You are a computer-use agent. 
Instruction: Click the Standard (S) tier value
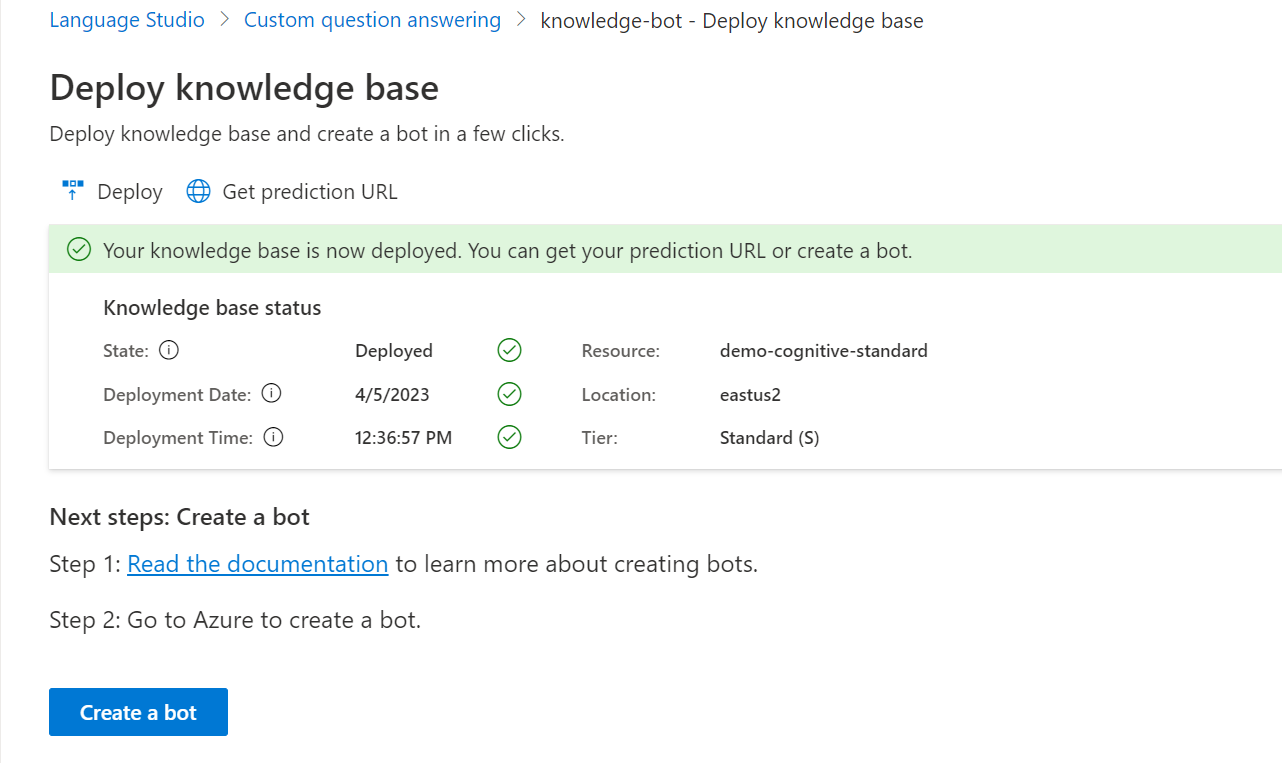(769, 438)
